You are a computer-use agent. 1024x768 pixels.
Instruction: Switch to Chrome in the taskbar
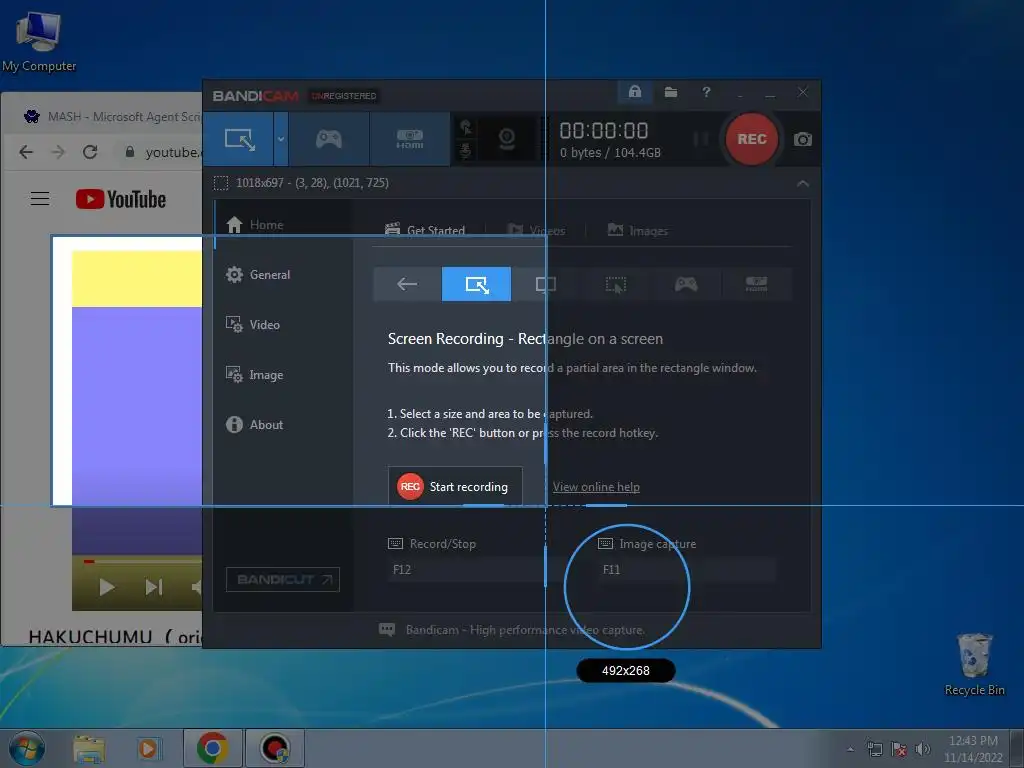[212, 748]
